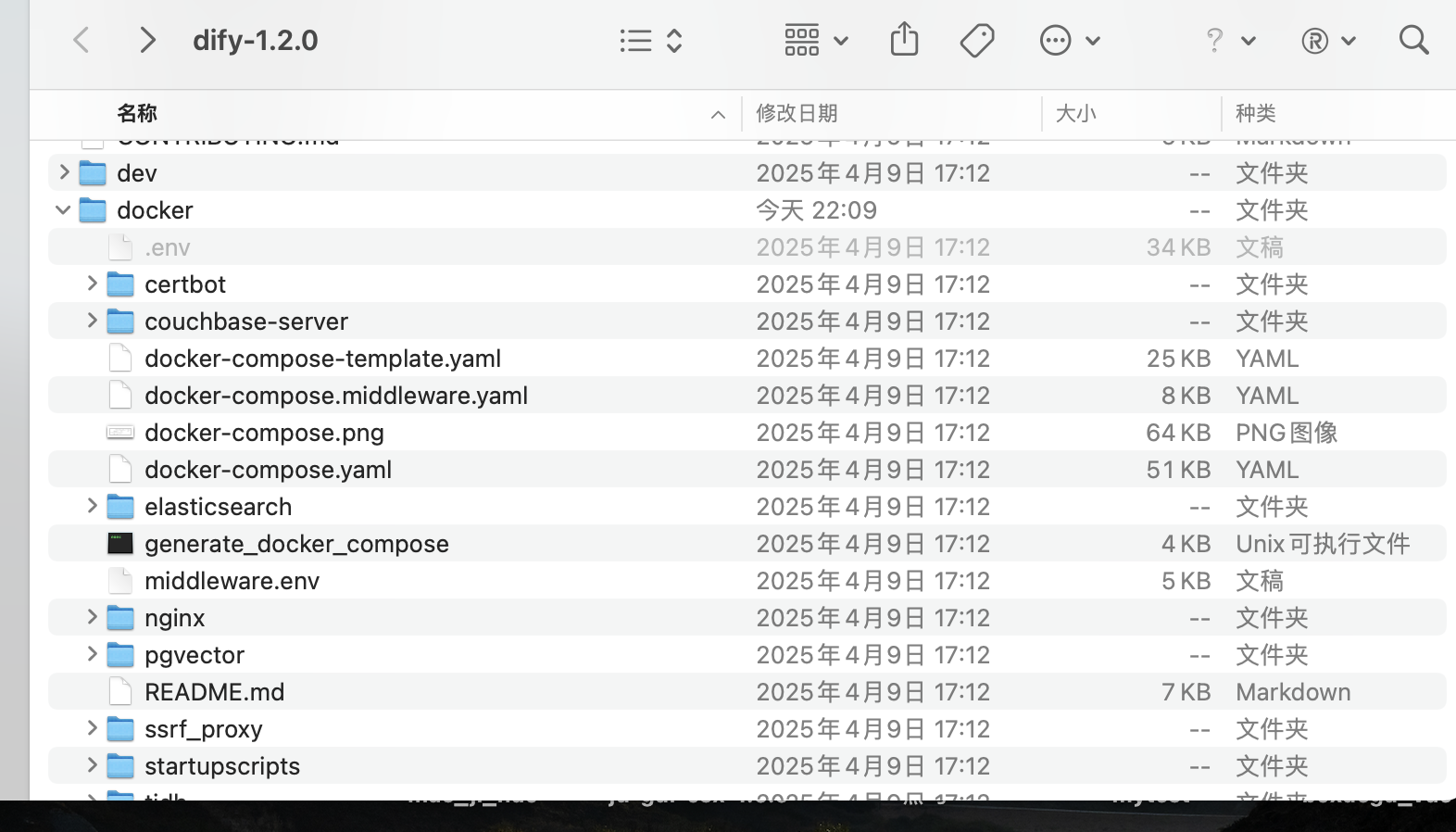1456x832 pixels.
Task: Expand the nginx folder
Action: (91, 617)
